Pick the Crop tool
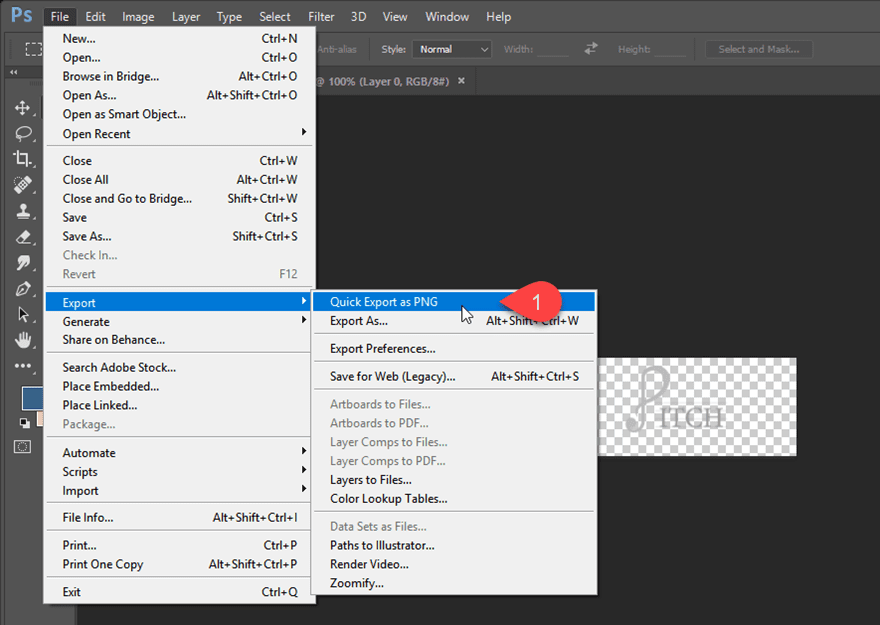 point(22,159)
